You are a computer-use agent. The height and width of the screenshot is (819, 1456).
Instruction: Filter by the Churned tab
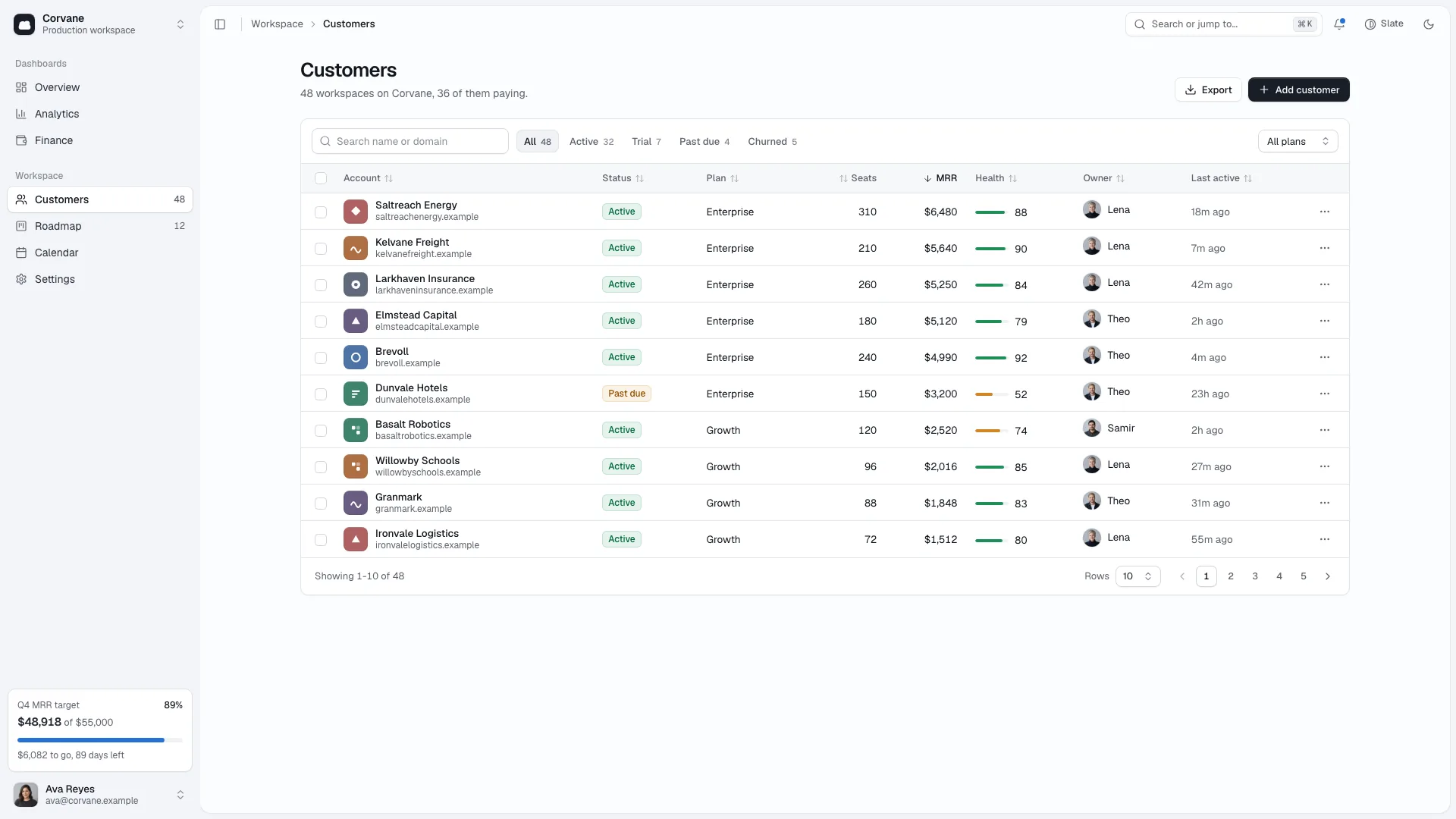coord(772,141)
